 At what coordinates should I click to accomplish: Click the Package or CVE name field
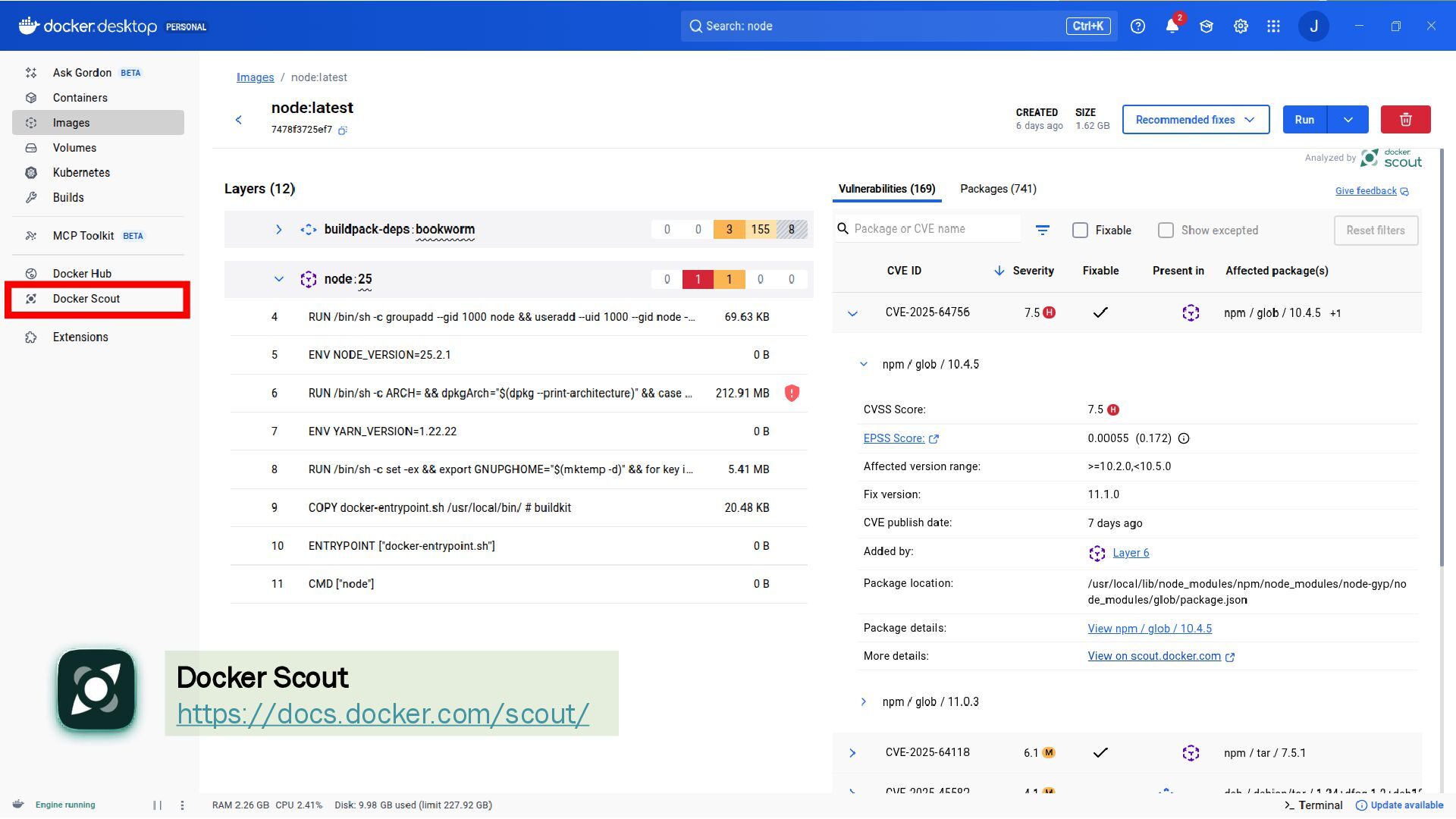click(933, 229)
